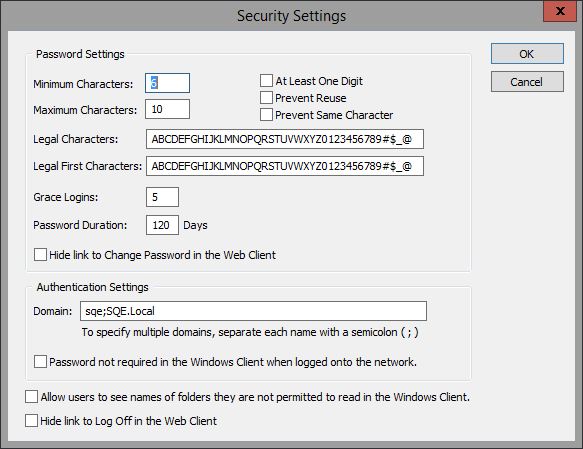
Task: Click the Password Settings group label
Action: tap(80, 54)
